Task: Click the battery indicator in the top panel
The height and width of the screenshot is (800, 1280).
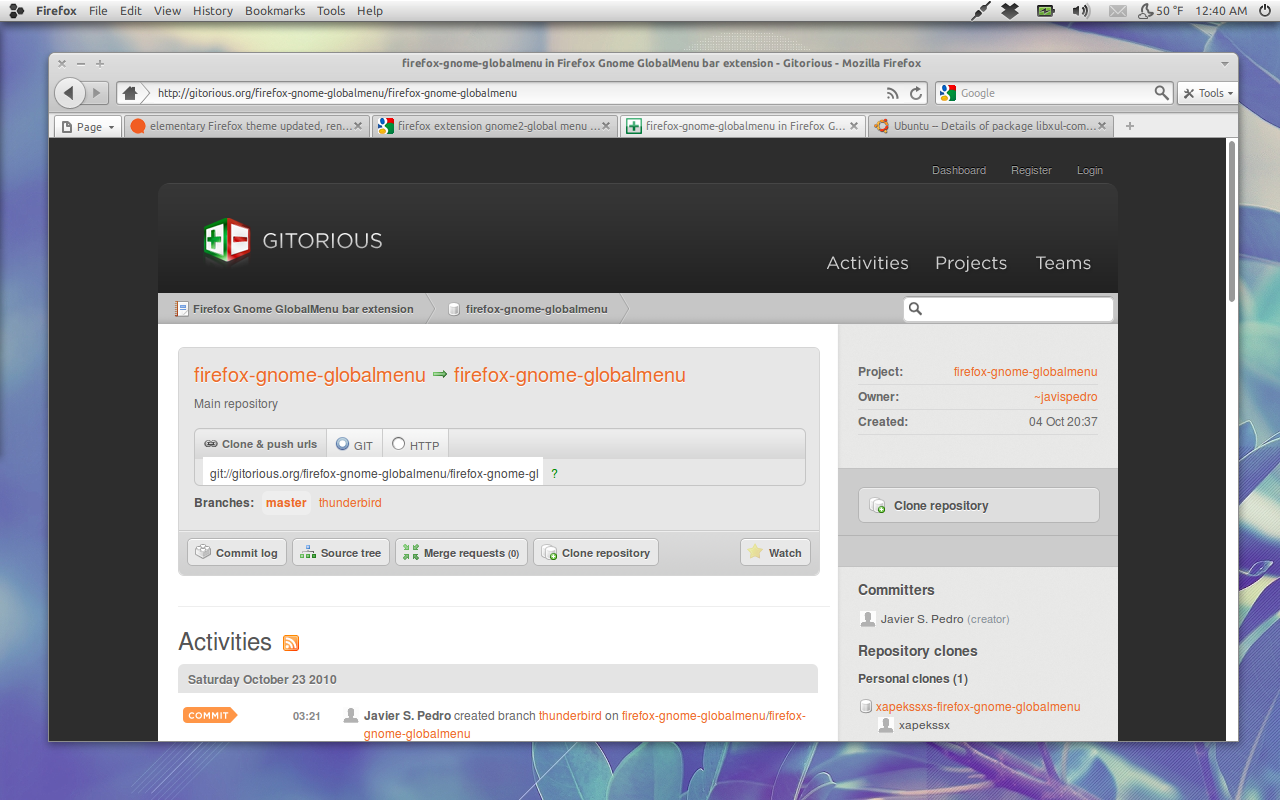Action: tap(1046, 11)
